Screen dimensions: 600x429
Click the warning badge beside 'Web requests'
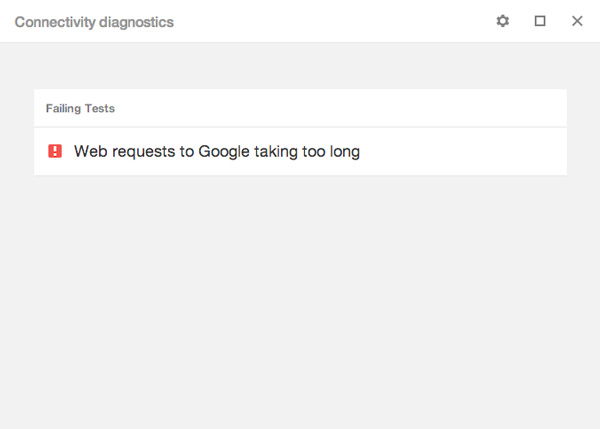pos(55,151)
